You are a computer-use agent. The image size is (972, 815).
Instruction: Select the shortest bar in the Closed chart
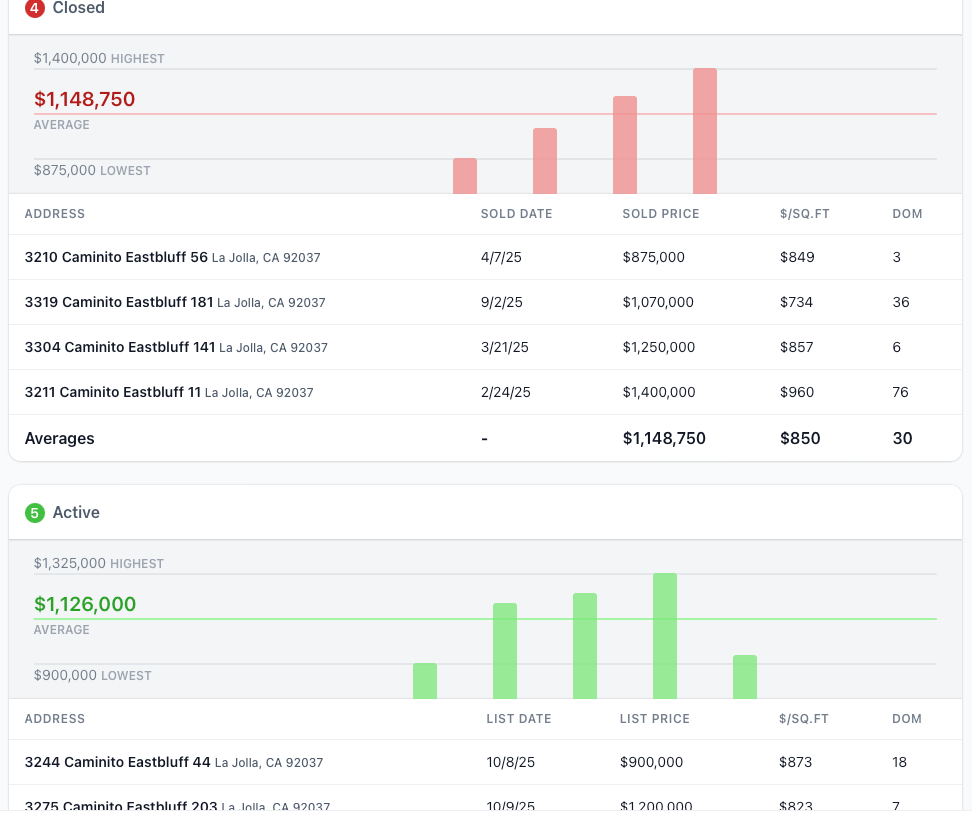pyautogui.click(x=465, y=176)
